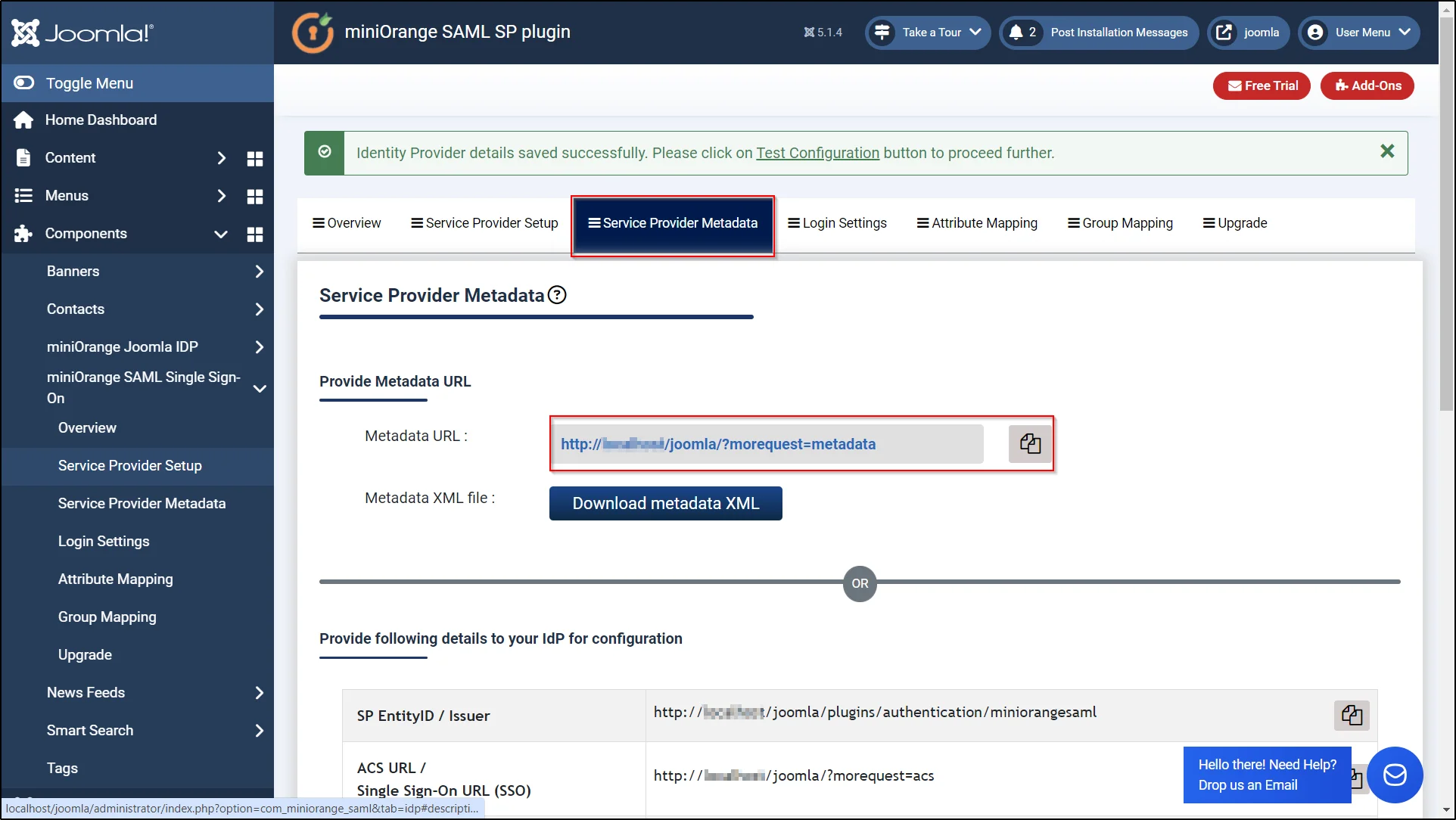Expand the Contacts submenu
The image size is (1456, 820).
pos(259,309)
